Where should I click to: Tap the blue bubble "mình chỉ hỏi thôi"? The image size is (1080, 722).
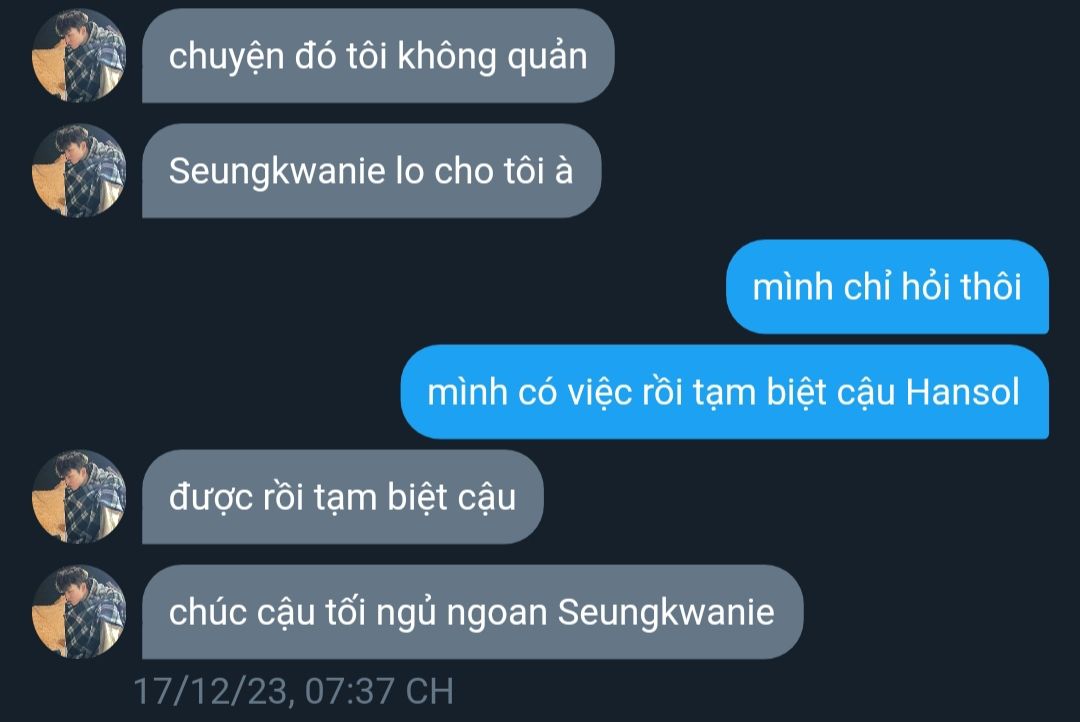(x=887, y=287)
